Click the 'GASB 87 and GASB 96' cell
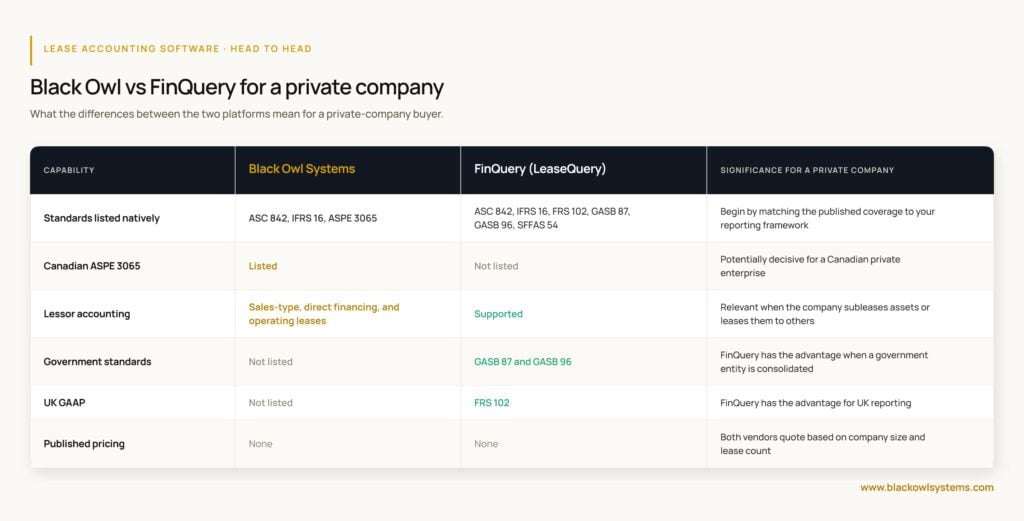Screen dimensions: 1024x521 tap(522, 361)
